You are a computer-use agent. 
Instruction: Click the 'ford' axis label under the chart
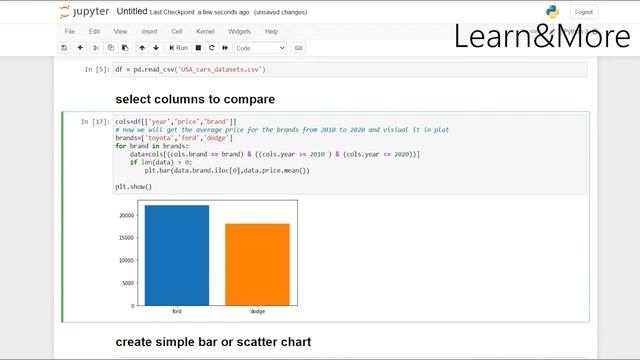point(177,311)
